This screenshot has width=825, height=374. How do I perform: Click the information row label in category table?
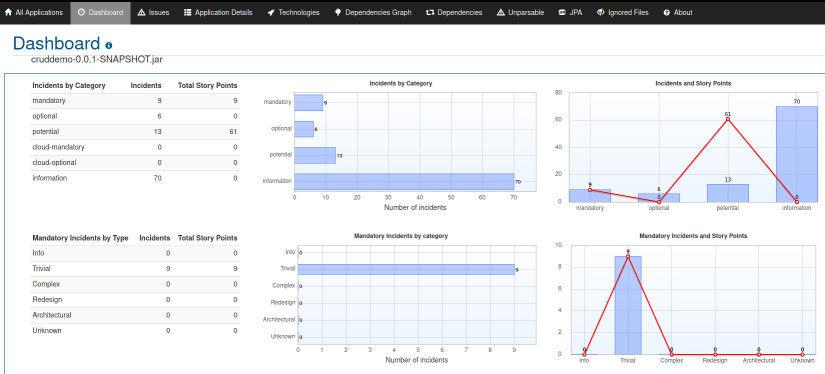point(49,178)
